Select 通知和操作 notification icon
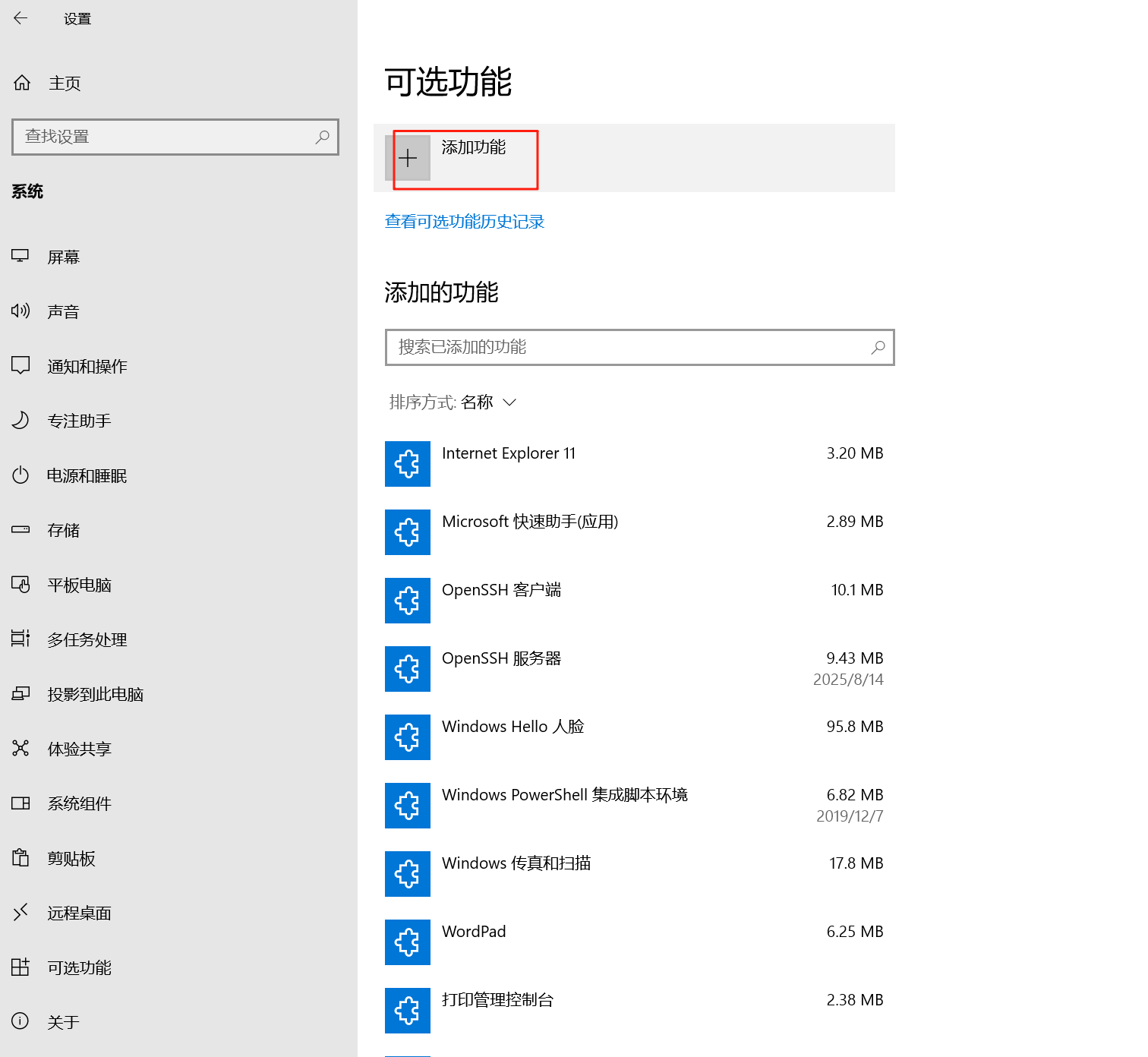Image resolution: width=1148 pixels, height=1057 pixels. coord(20,365)
